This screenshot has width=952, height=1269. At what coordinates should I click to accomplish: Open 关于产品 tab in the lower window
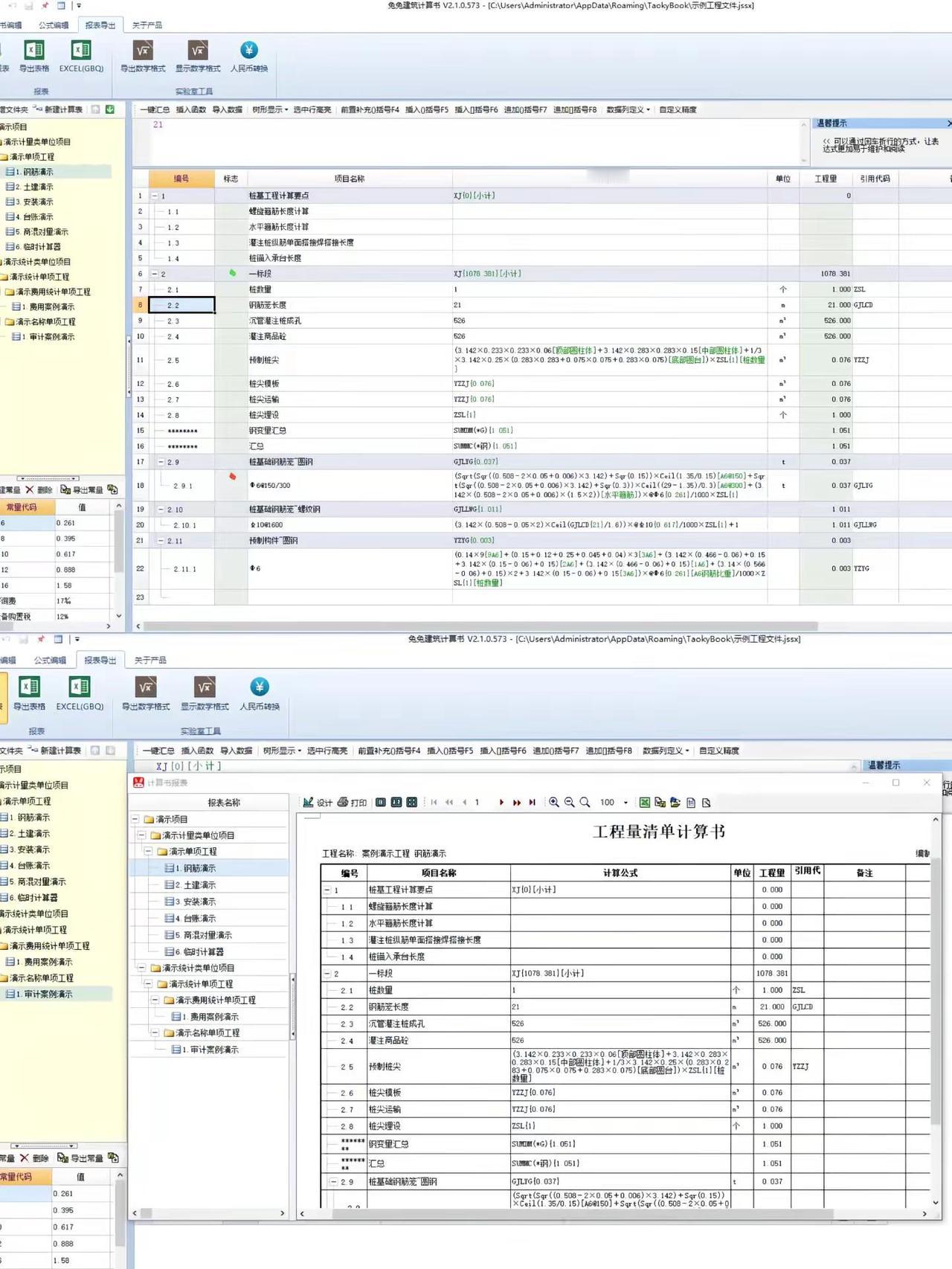[150, 661]
